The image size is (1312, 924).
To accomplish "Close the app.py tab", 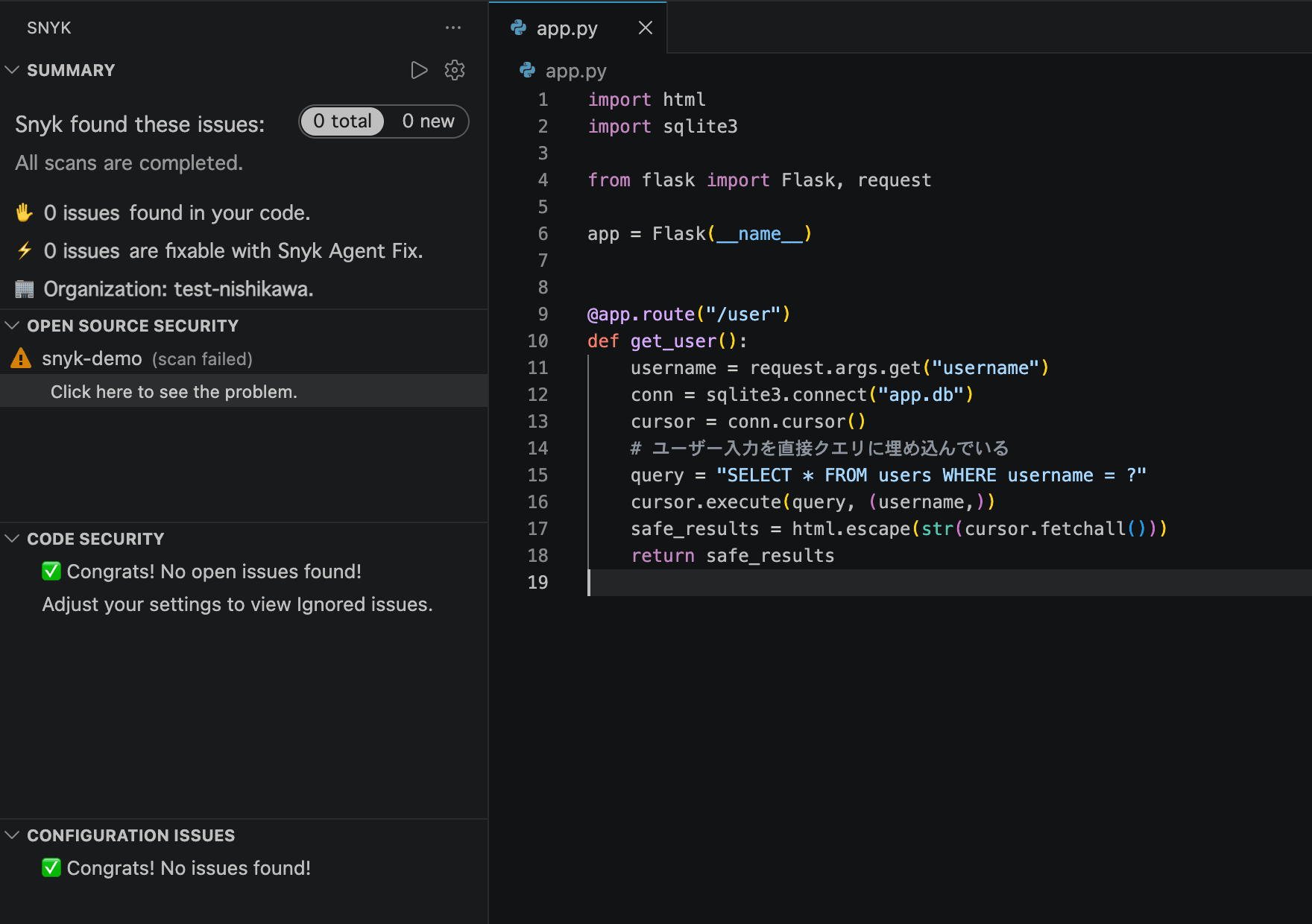I will click(646, 28).
